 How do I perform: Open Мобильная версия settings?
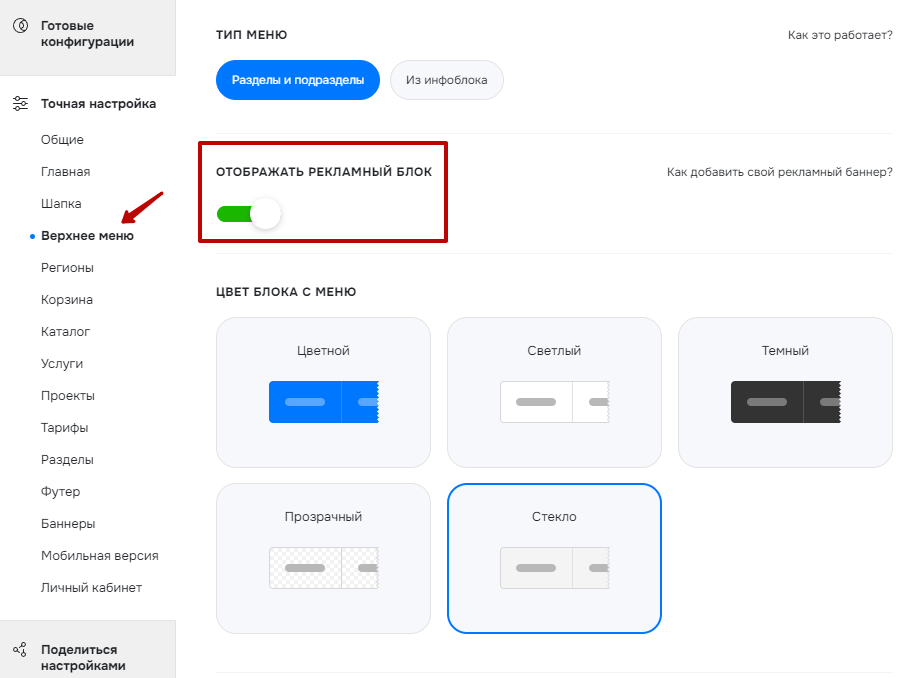point(100,556)
